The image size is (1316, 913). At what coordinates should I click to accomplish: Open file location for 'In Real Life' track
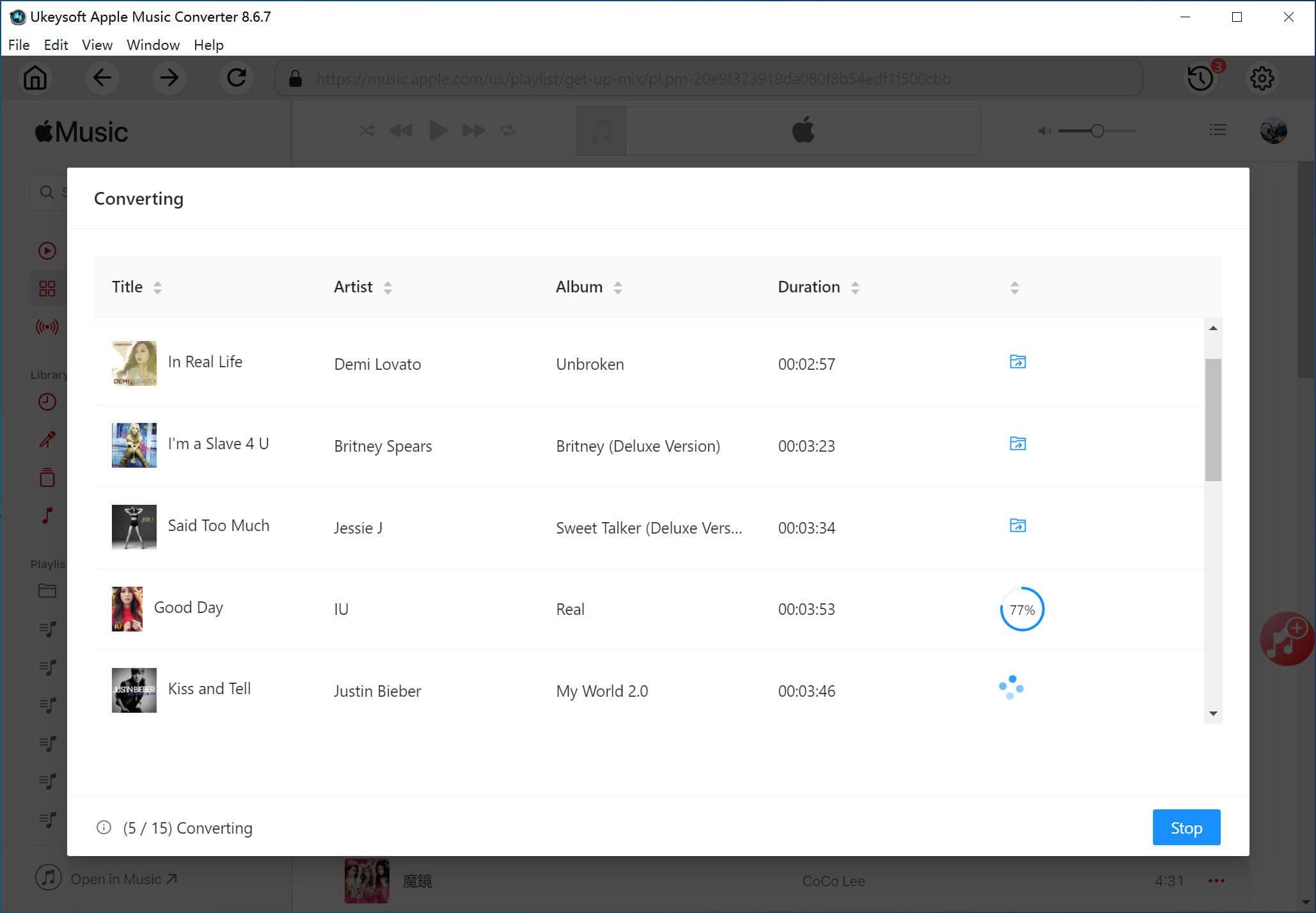[1018, 361]
